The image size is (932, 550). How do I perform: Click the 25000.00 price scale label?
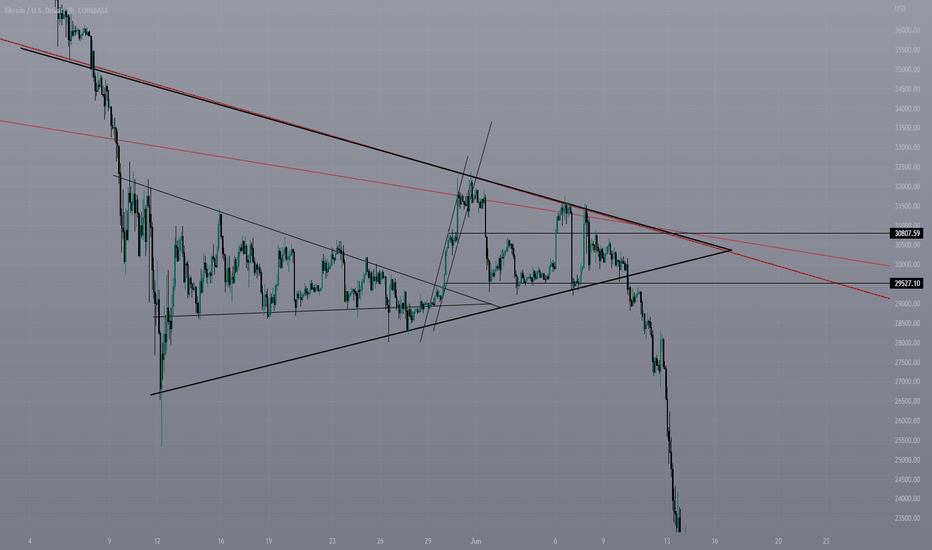(907, 460)
